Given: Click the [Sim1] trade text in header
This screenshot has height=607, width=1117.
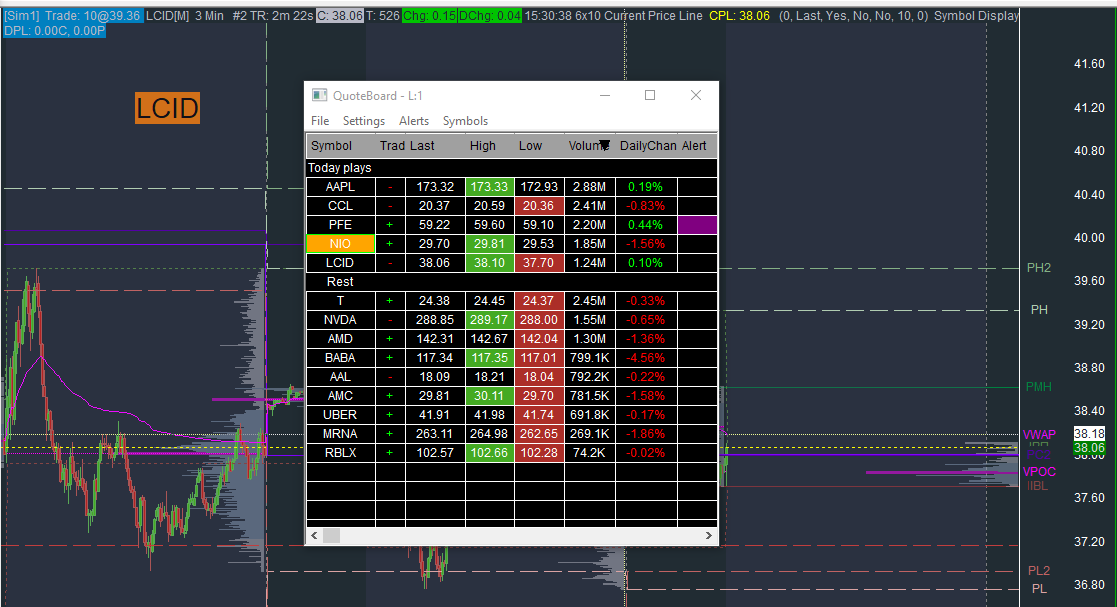Looking at the screenshot, I should (x=72, y=16).
